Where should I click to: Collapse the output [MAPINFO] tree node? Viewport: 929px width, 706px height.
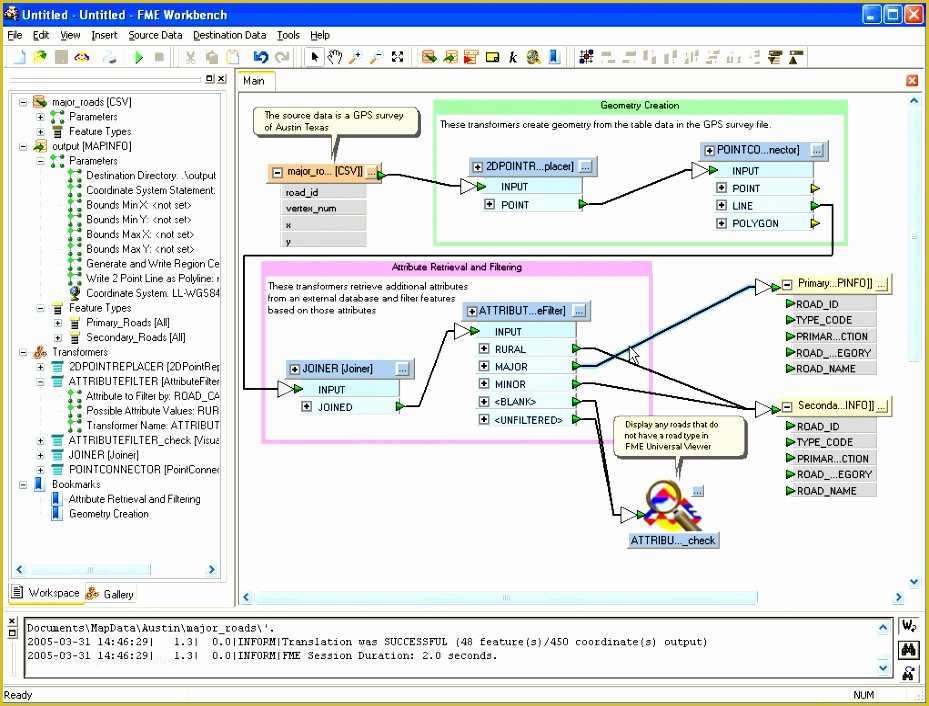(x=23, y=146)
